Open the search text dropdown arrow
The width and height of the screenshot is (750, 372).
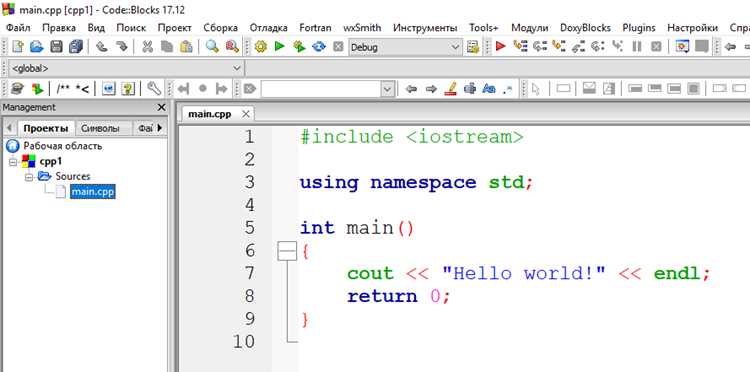(x=387, y=89)
